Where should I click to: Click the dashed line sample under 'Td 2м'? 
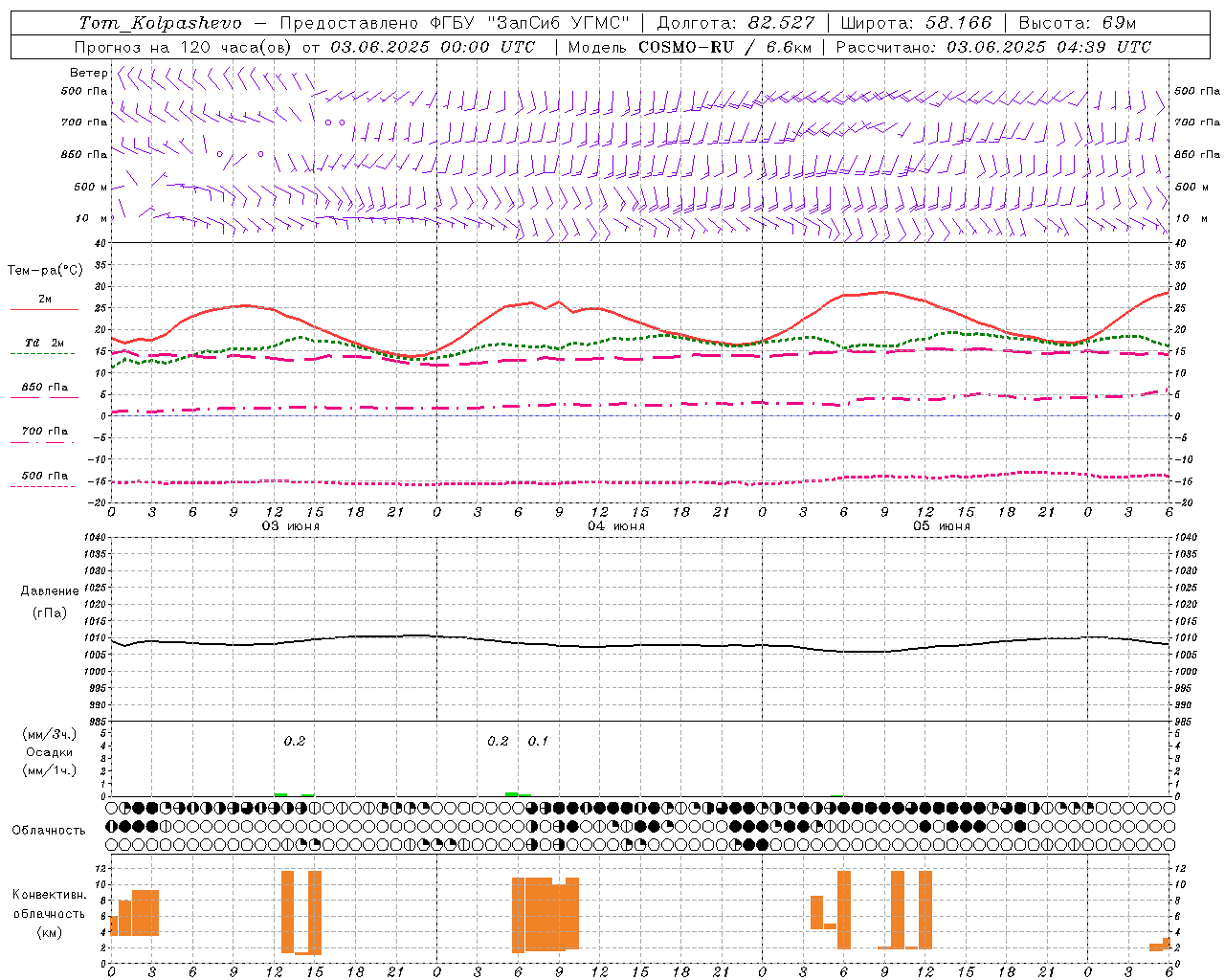coord(43,354)
